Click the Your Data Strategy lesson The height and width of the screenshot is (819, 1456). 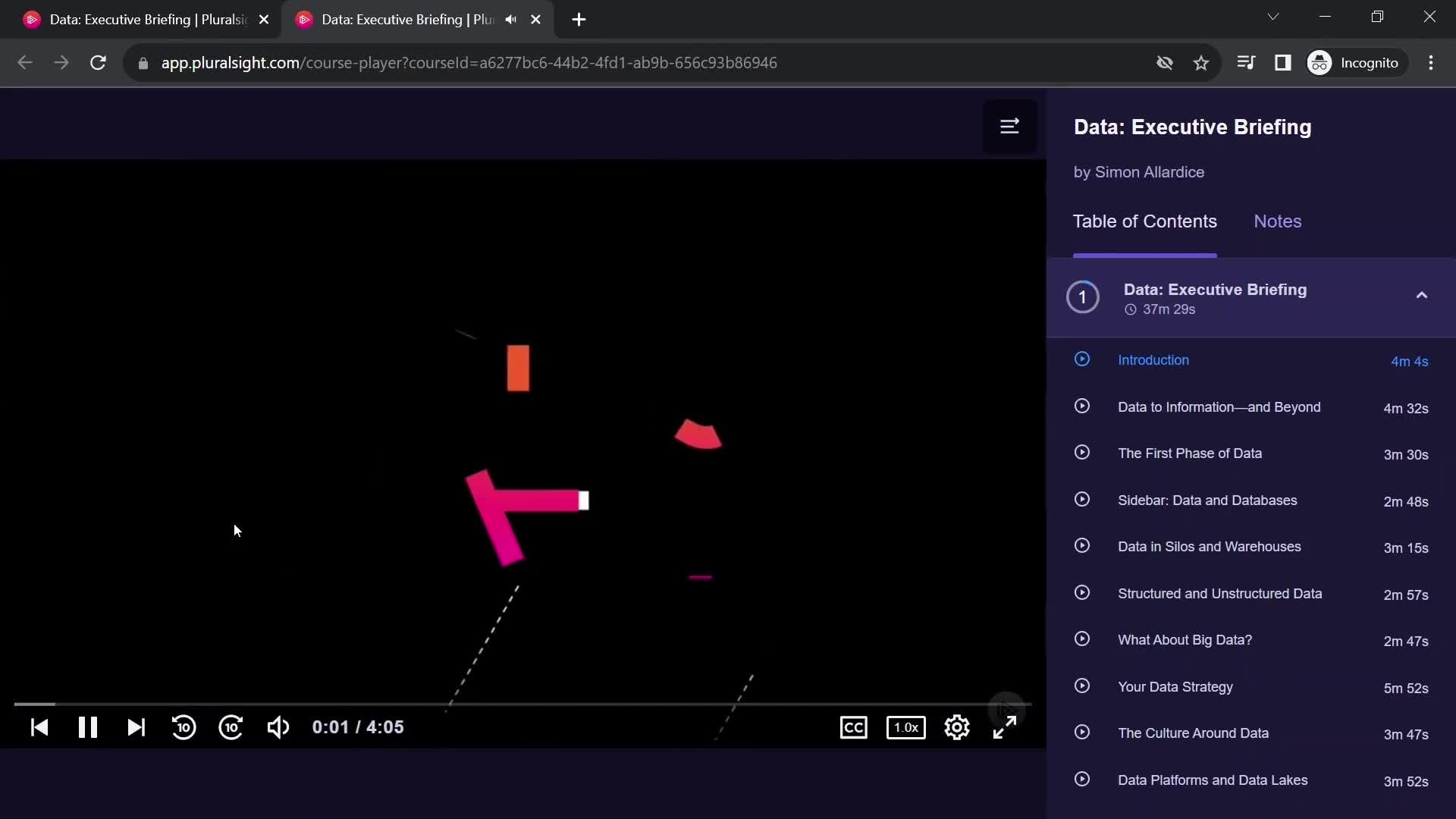click(x=1176, y=686)
